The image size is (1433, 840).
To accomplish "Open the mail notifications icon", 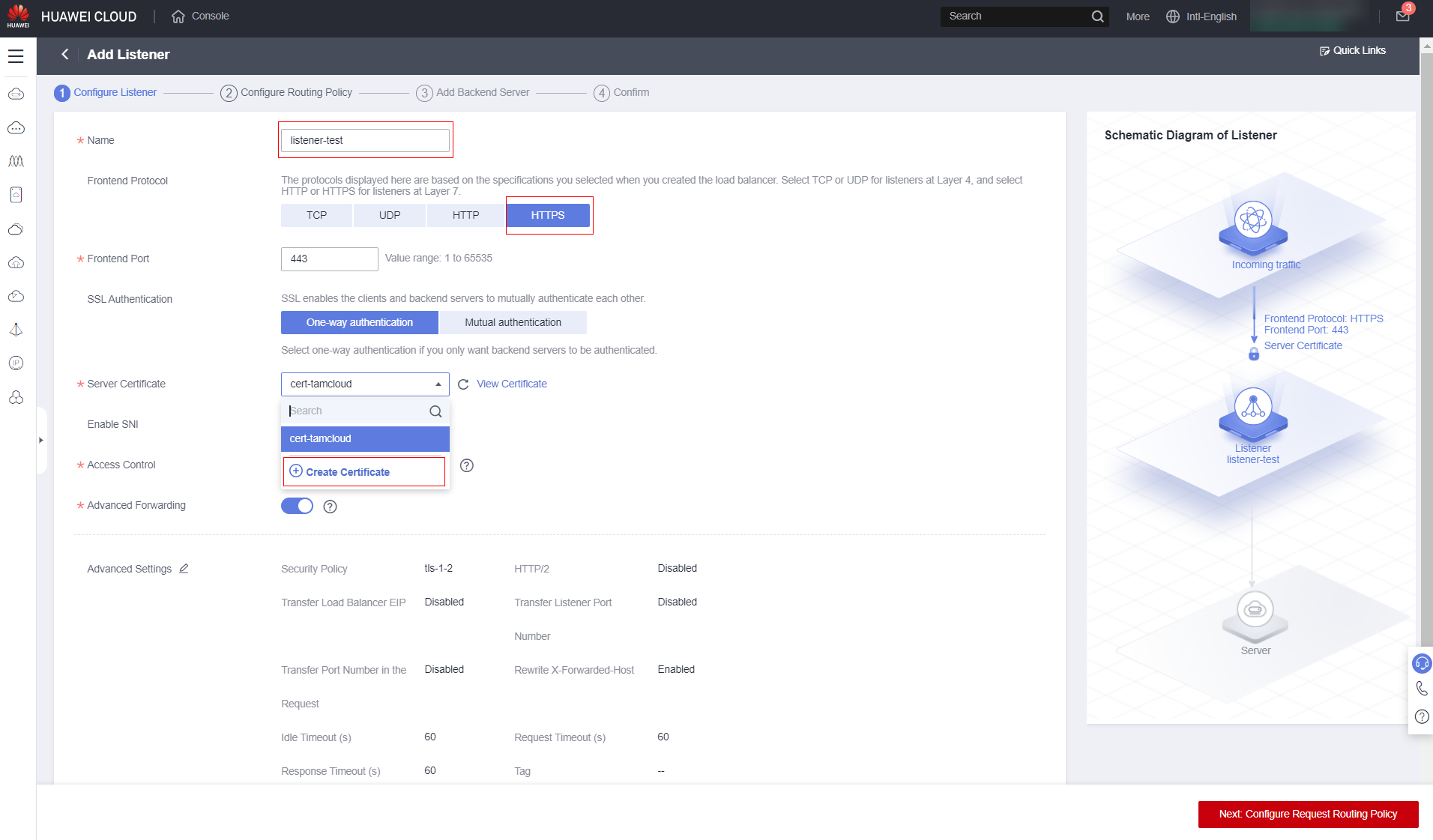I will [1402, 16].
